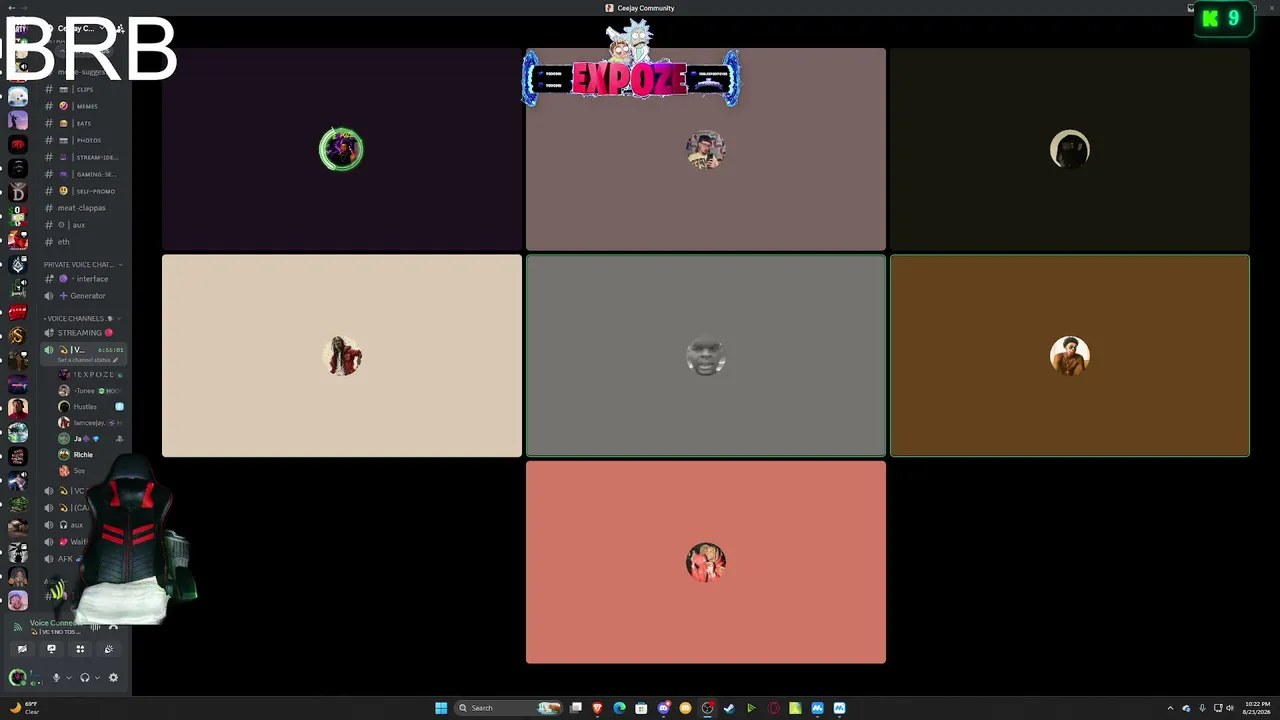Share your screen button
Viewport: 1280px width, 720px height.
(51, 649)
